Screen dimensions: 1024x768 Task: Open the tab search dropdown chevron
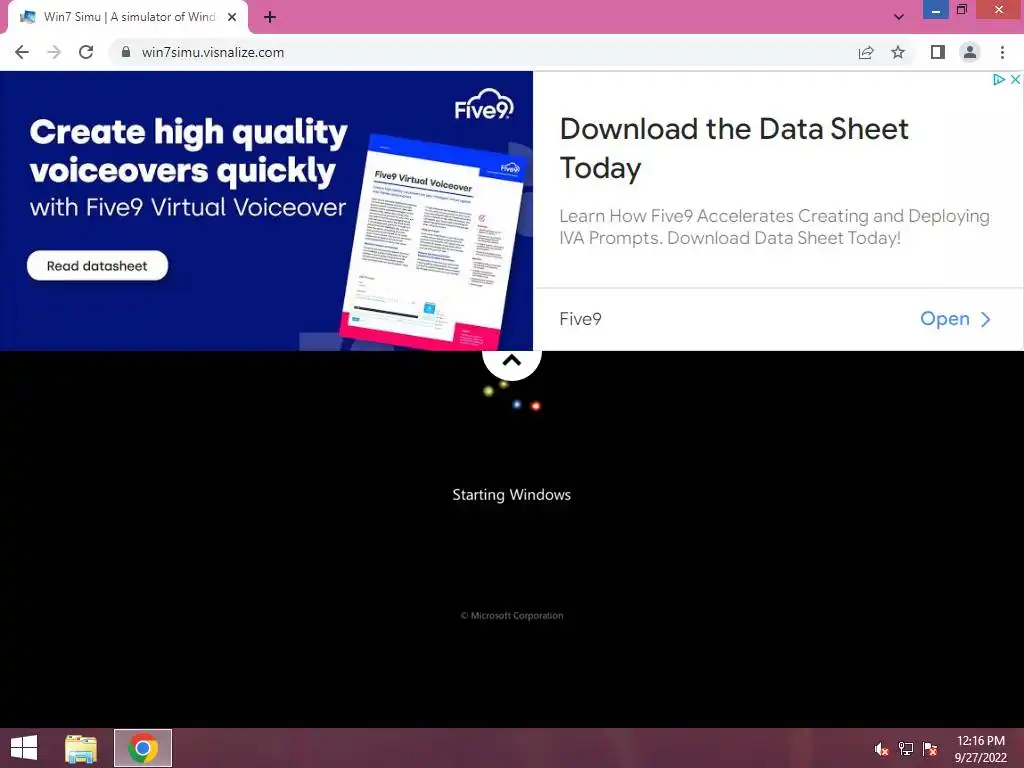(x=899, y=18)
